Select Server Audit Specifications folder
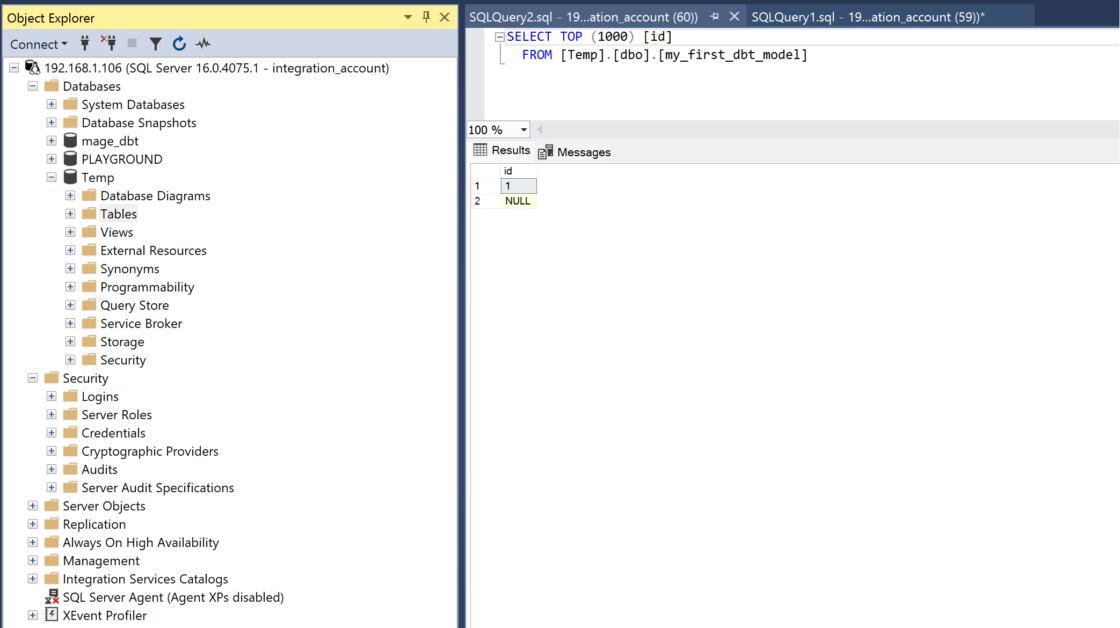This screenshot has width=1120, height=628. click(x=157, y=488)
